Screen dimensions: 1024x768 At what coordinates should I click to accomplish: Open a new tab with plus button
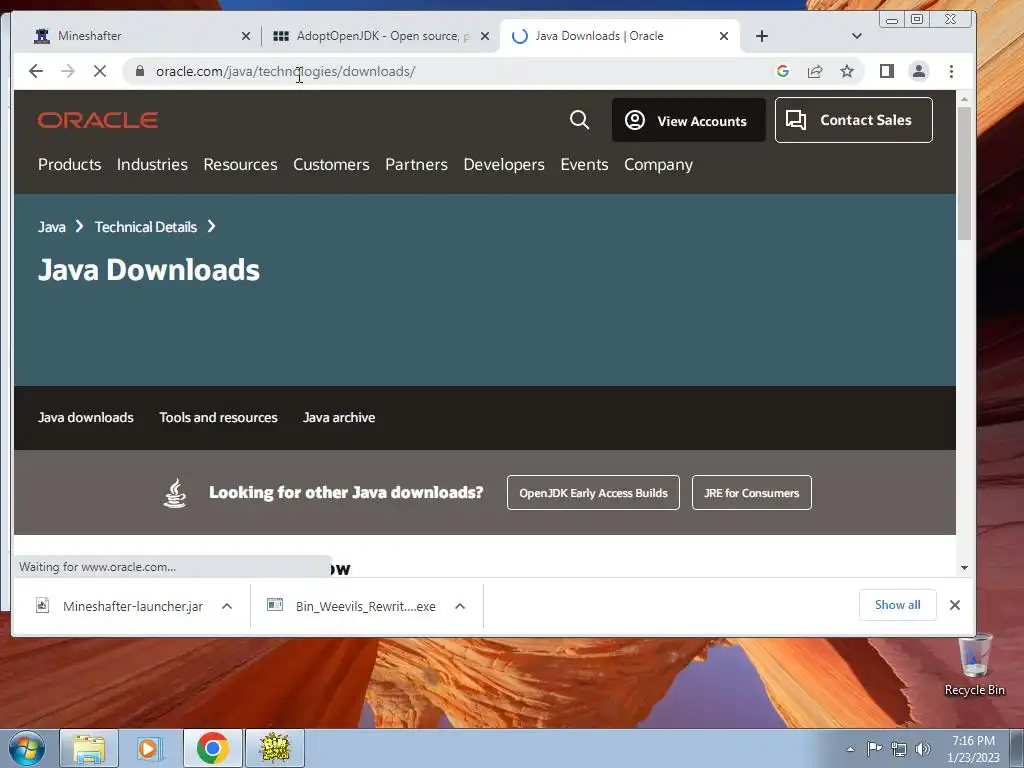coord(761,36)
